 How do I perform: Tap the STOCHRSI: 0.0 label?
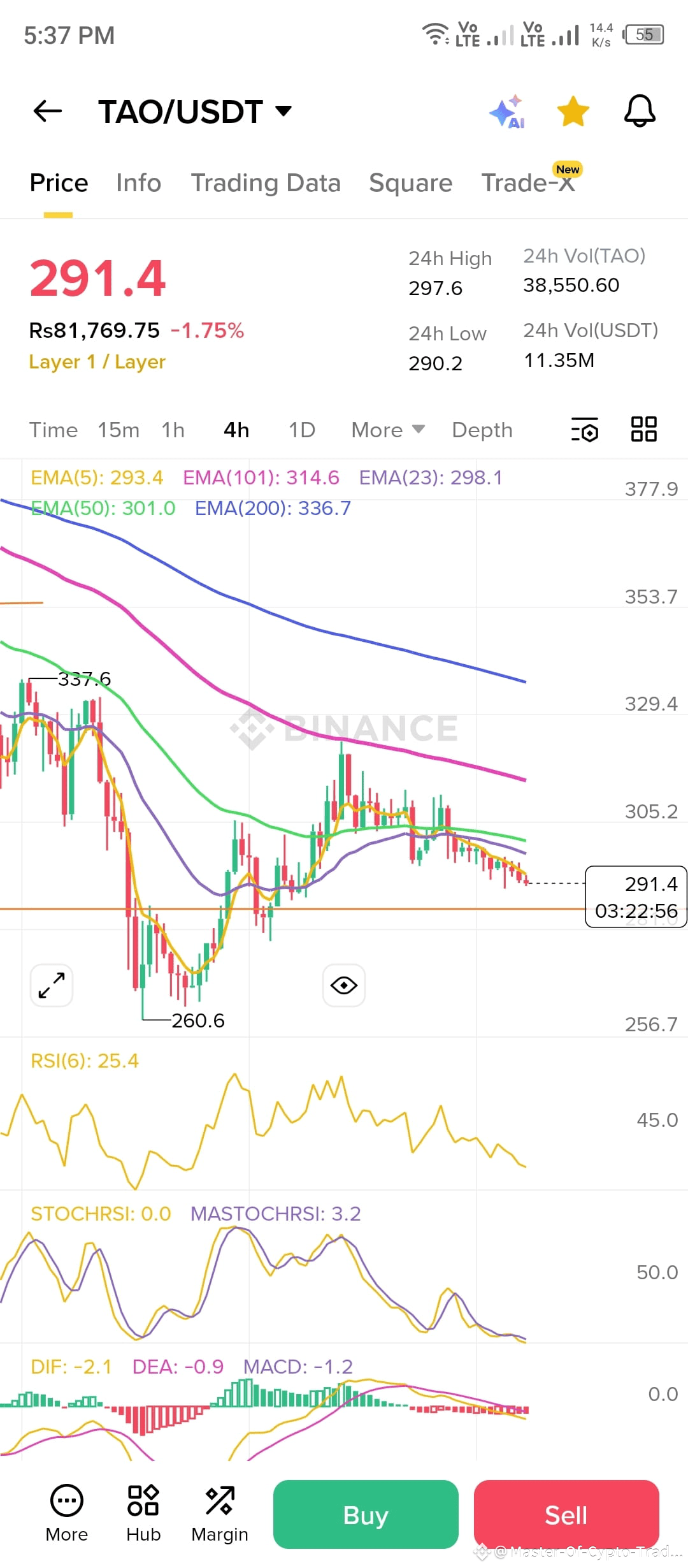click(101, 1214)
